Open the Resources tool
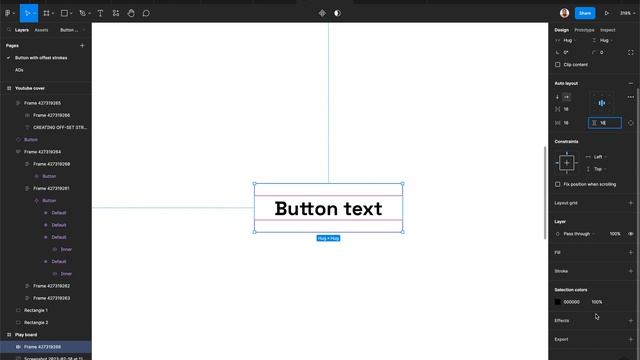The image size is (640, 360). [116, 13]
